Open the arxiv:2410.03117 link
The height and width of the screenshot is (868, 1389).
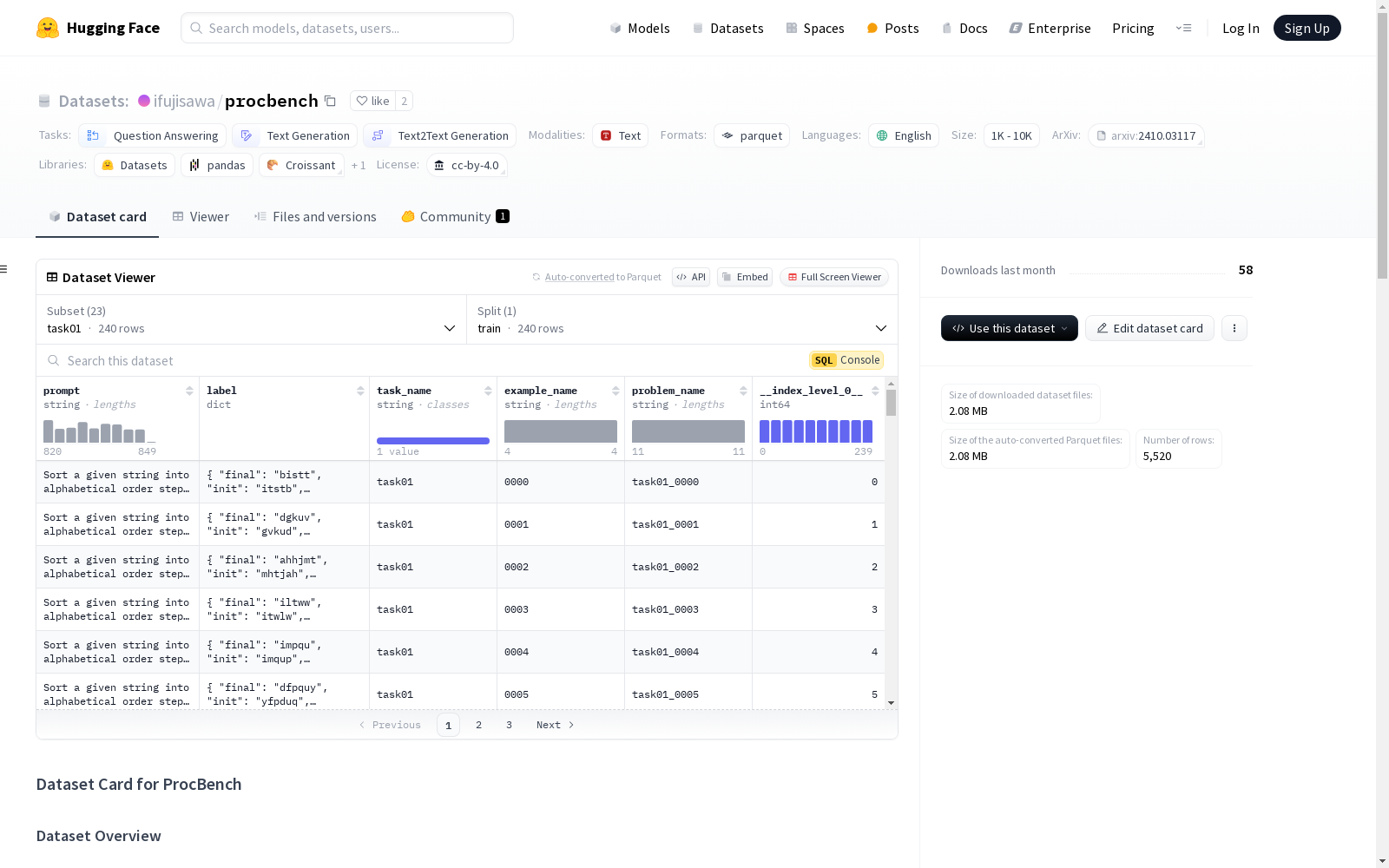coord(1146,135)
